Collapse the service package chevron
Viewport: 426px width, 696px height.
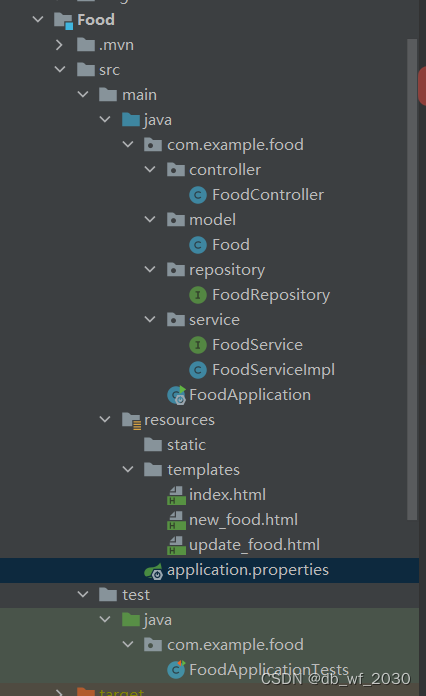(x=150, y=319)
